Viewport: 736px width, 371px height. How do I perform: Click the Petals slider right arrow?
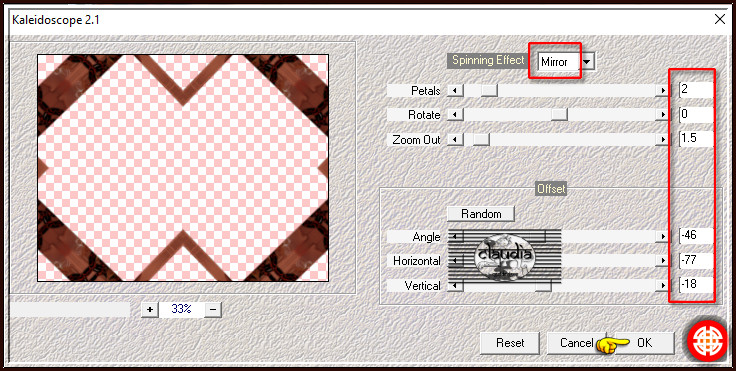(x=663, y=90)
